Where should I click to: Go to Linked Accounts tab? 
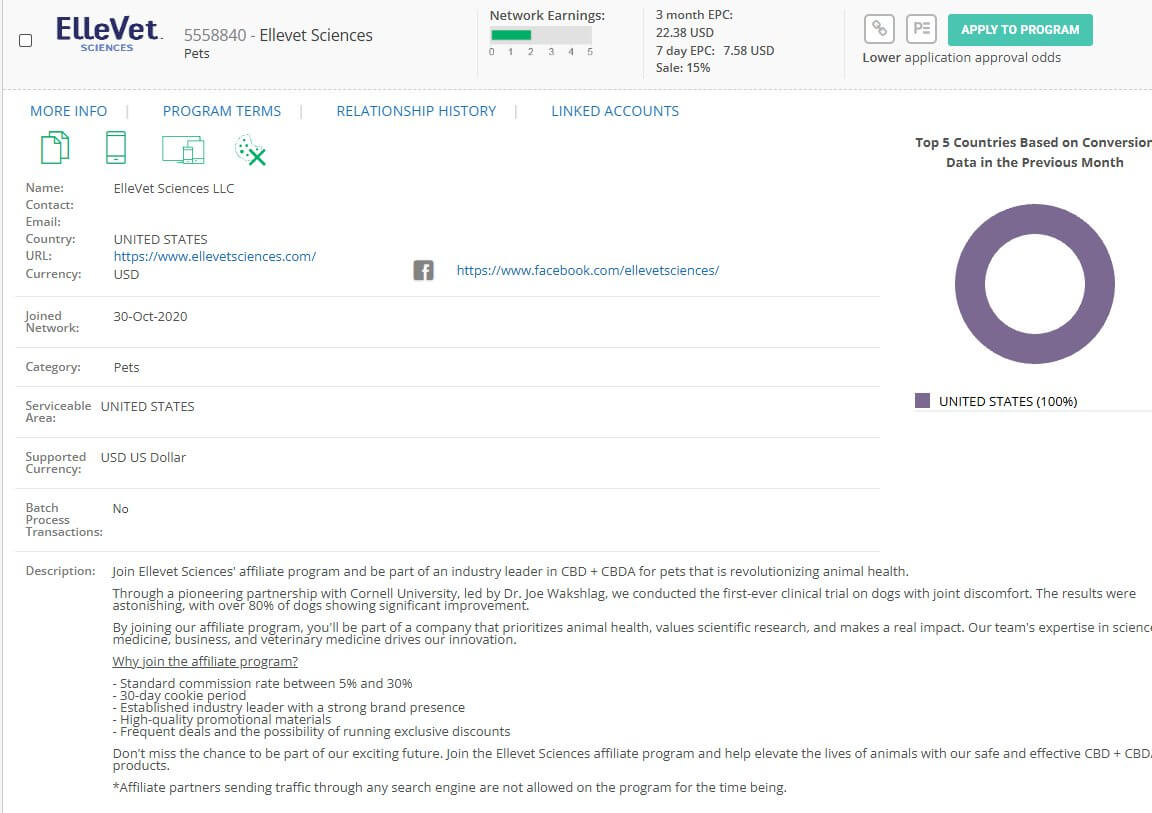[615, 111]
